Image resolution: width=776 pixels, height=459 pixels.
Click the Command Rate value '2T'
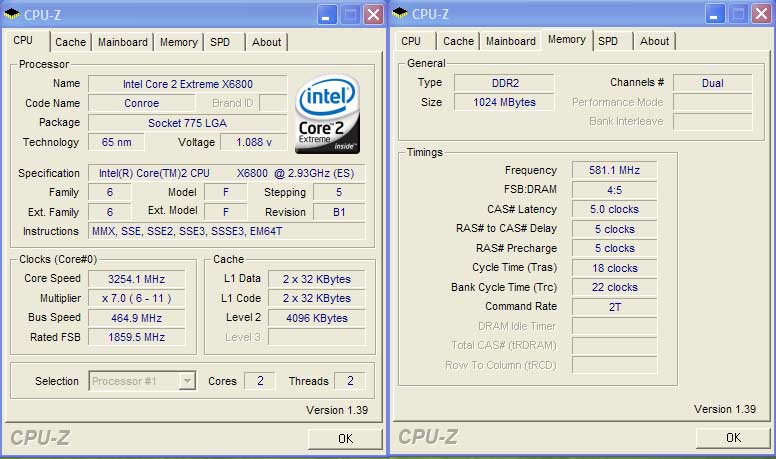click(x=614, y=307)
